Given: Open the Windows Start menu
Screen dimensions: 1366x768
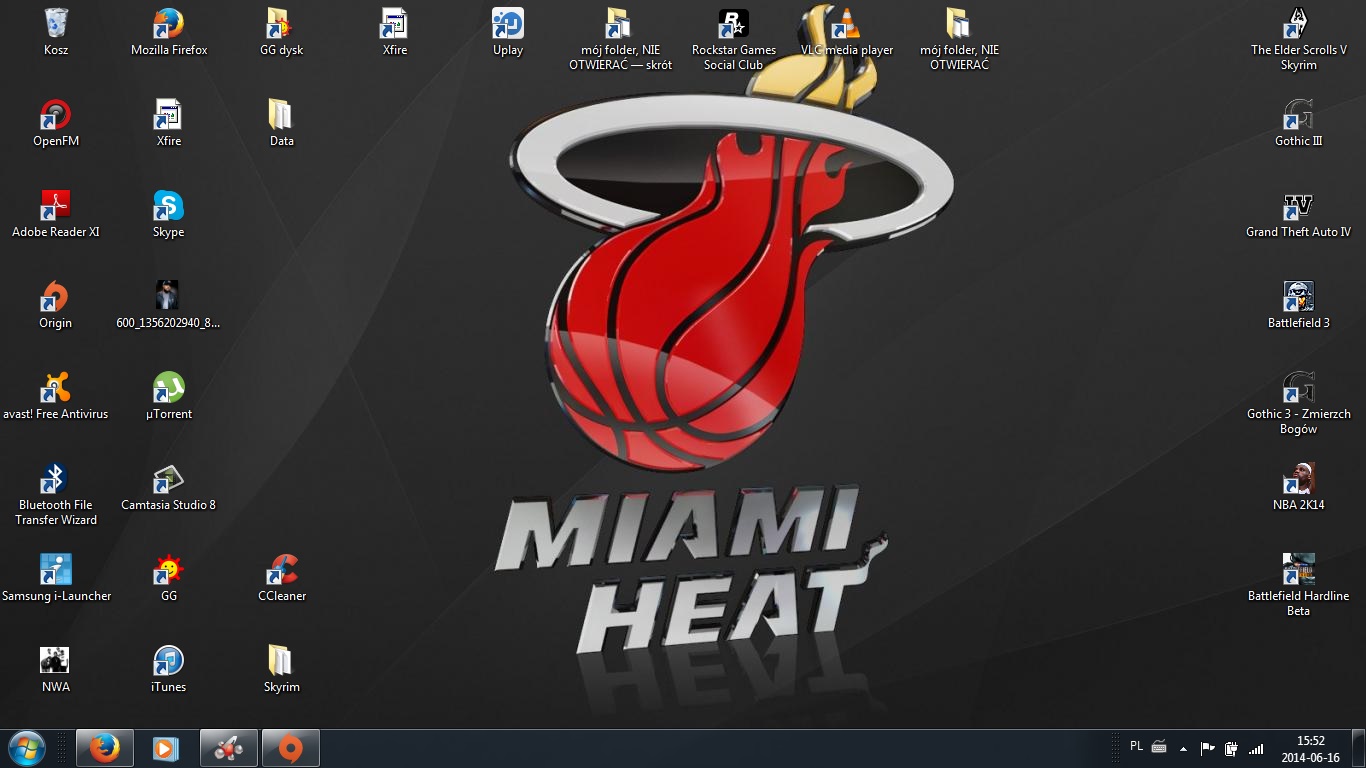Looking at the screenshot, I should (27, 748).
